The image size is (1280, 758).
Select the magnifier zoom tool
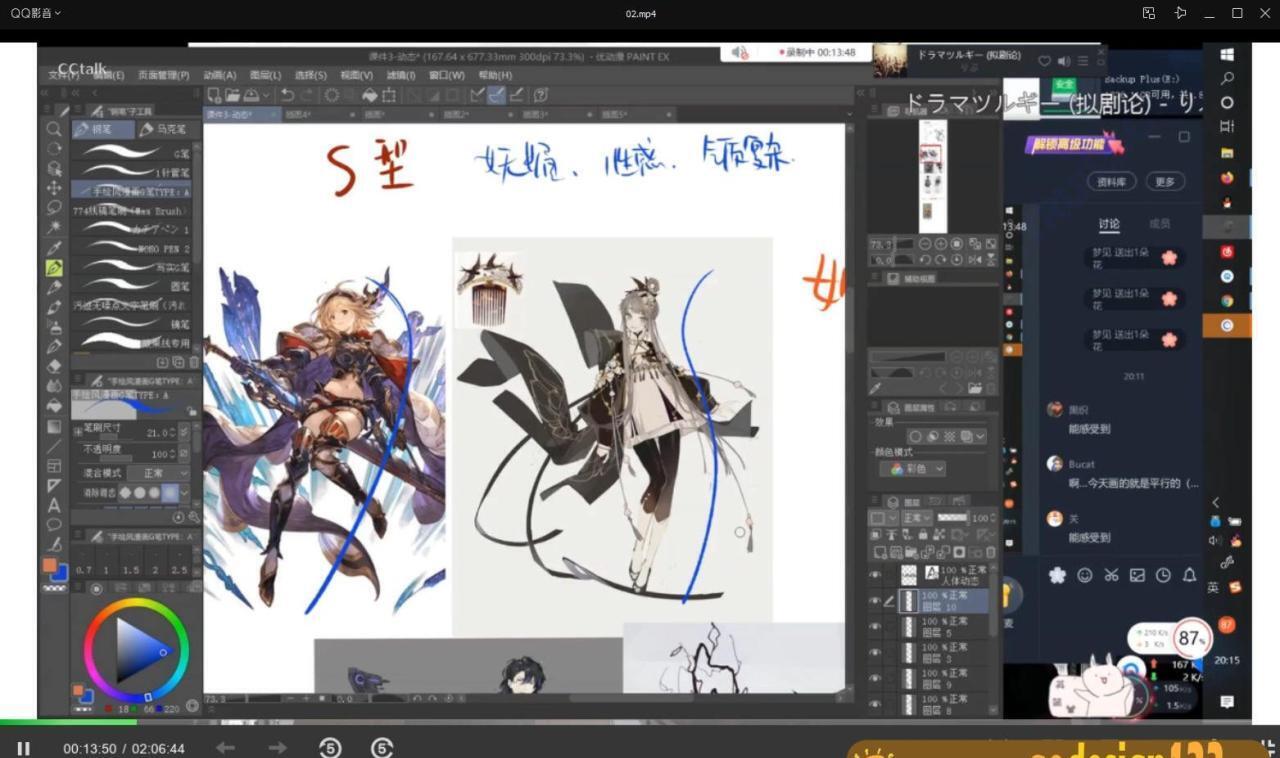54,129
